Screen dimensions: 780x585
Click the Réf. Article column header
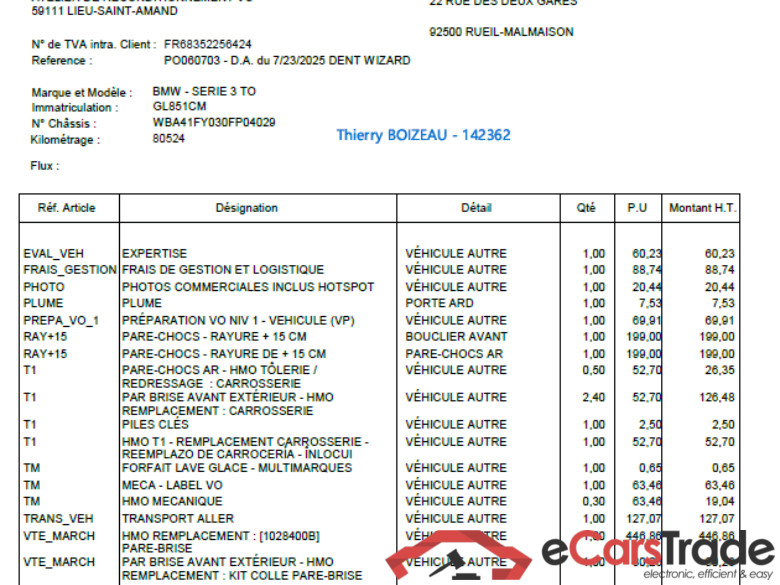pyautogui.click(x=66, y=208)
